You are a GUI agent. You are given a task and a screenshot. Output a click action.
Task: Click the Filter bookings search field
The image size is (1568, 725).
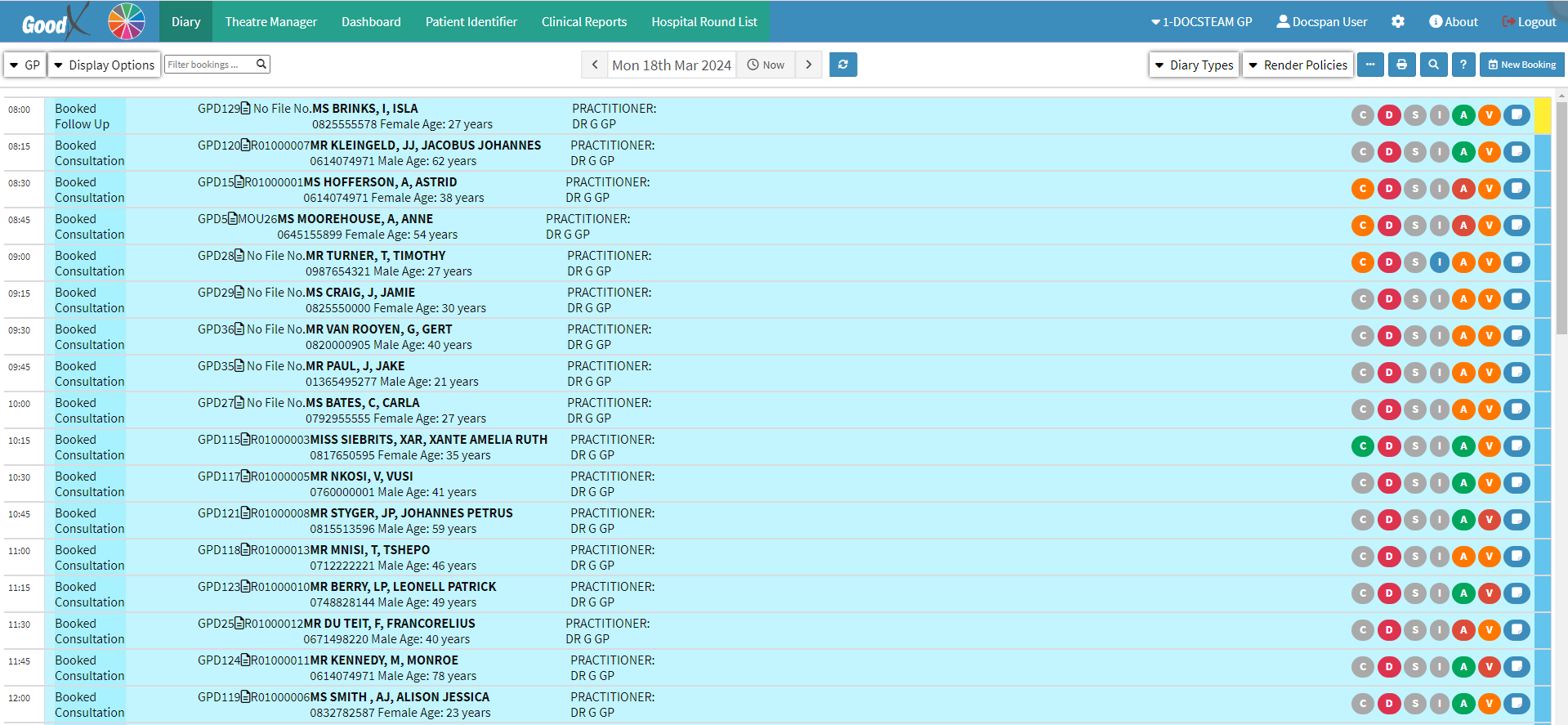(210, 65)
